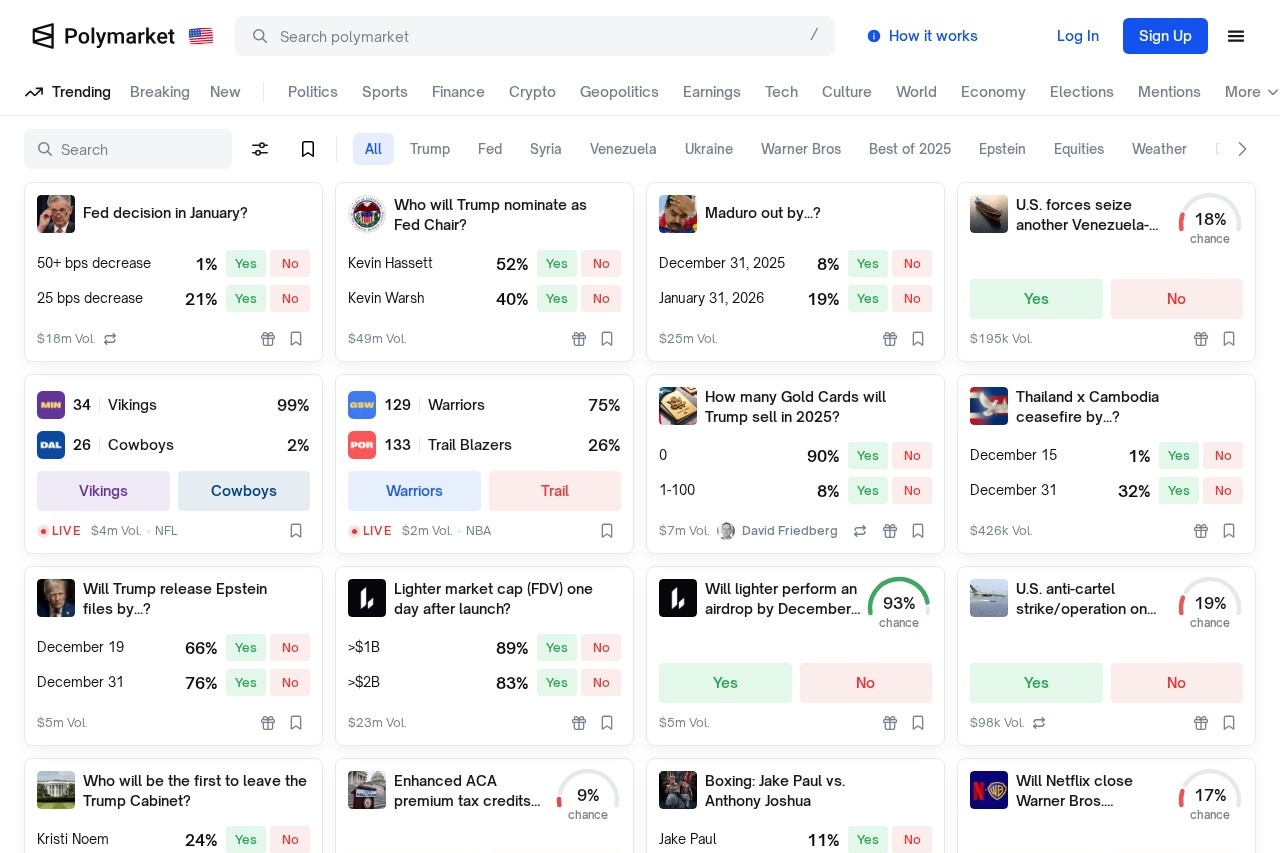Bookmark the Warriors vs Trail Blazers market
This screenshot has height=853, width=1280.
point(607,531)
